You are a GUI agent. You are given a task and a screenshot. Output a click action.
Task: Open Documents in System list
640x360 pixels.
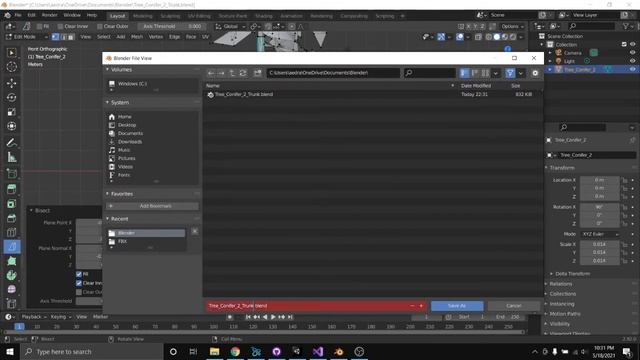130,133
